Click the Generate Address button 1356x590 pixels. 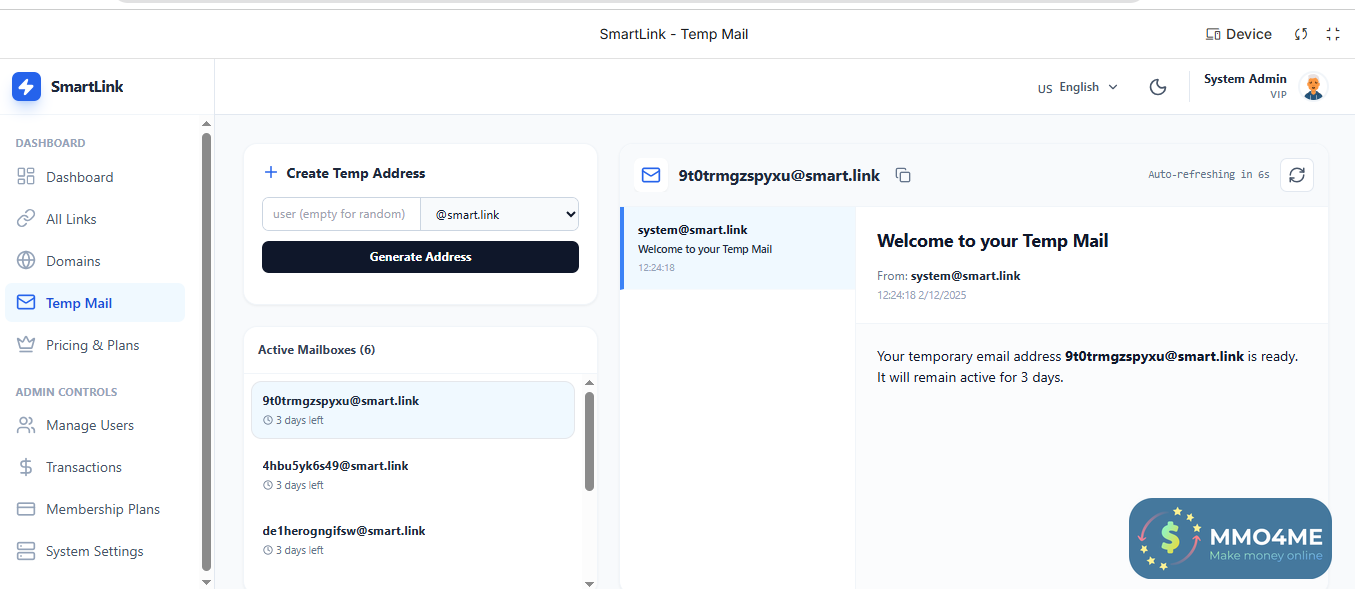420,257
